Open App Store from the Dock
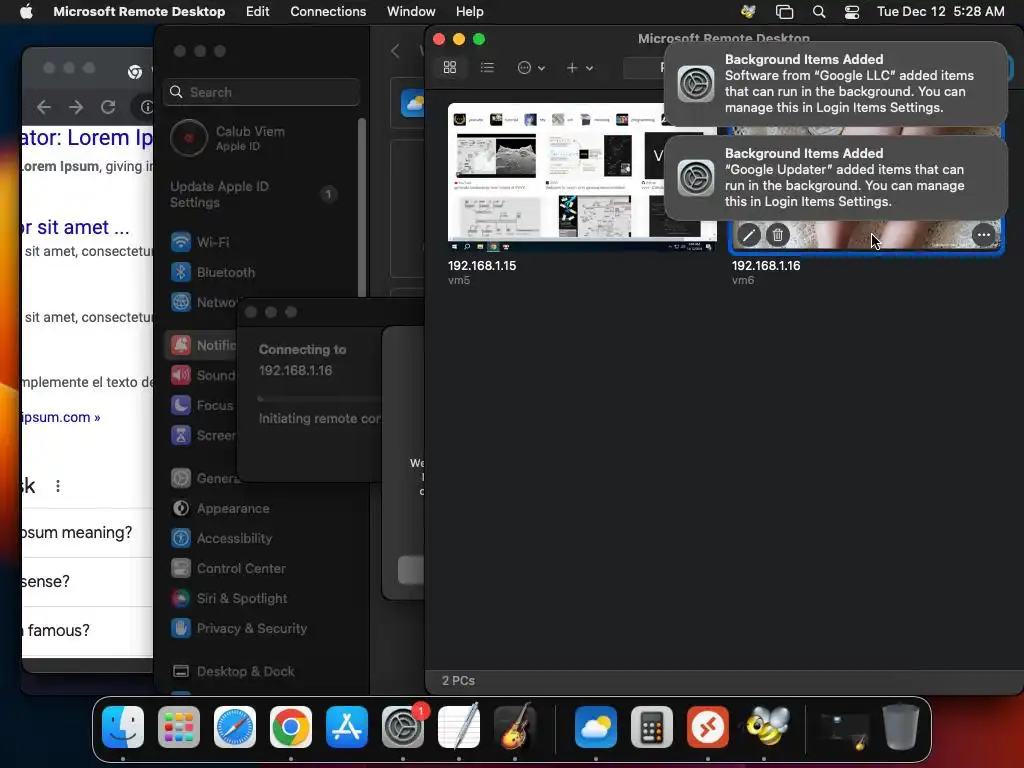1024x768 pixels. (347, 727)
